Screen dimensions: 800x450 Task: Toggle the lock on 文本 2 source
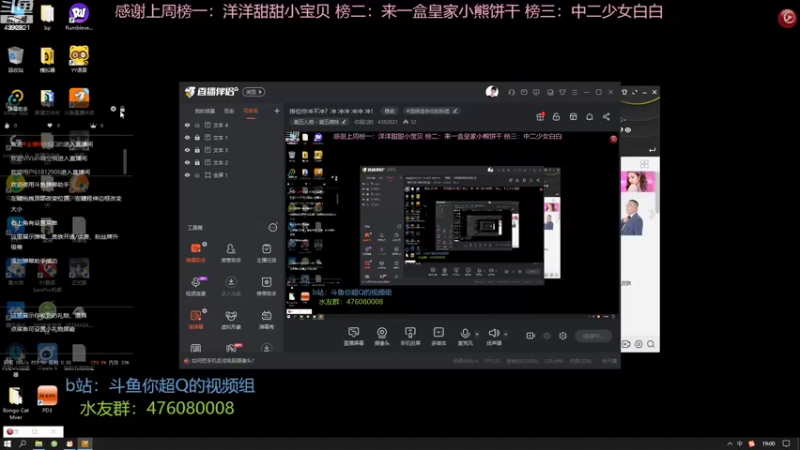tap(197, 162)
